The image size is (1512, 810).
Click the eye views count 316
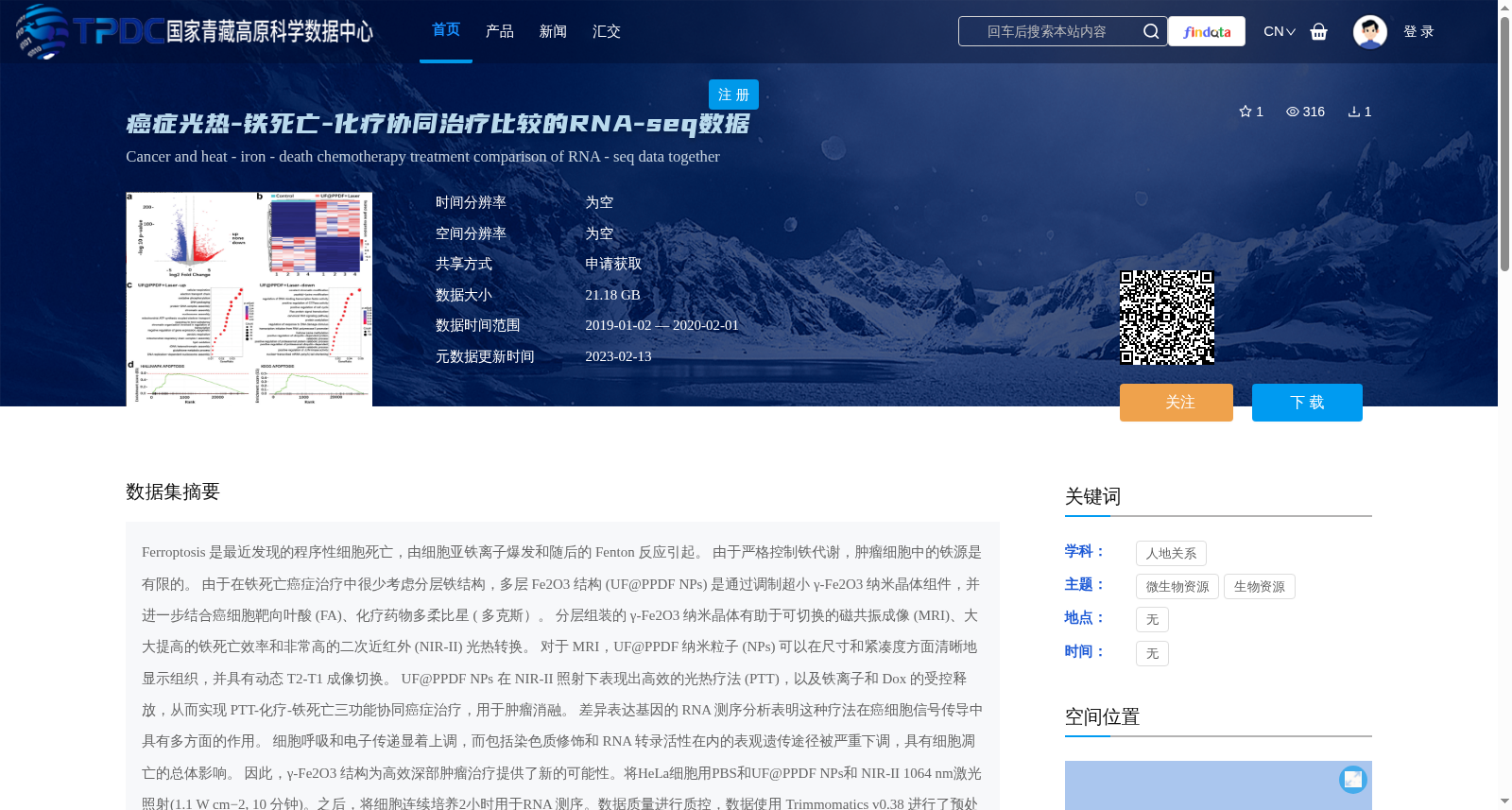point(1305,112)
